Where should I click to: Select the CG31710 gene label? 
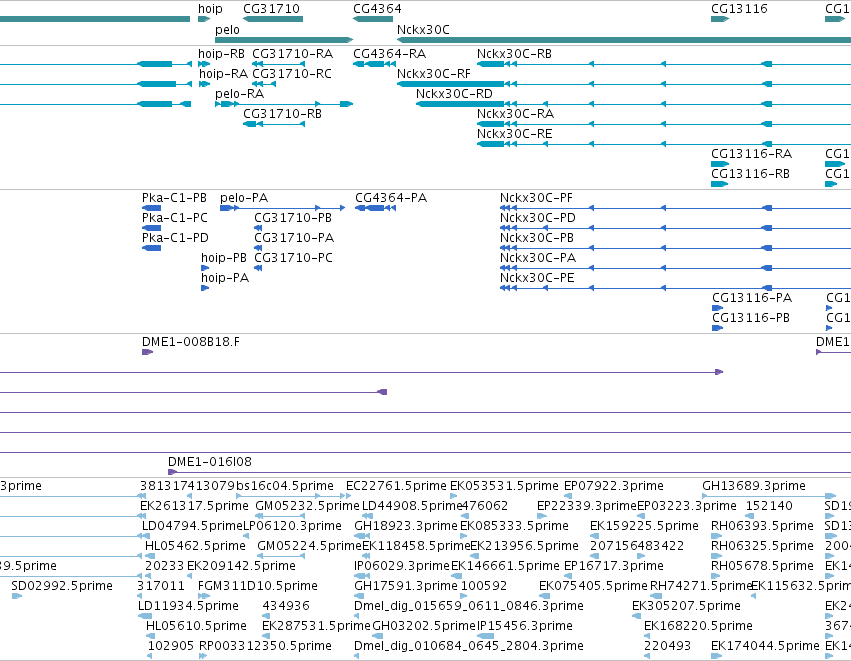(x=271, y=9)
